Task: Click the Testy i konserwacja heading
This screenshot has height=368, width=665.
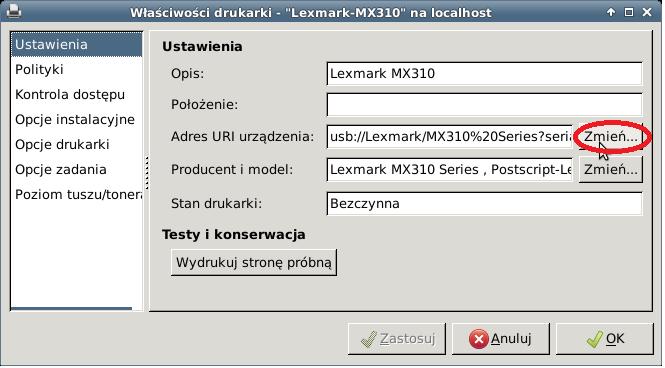Action: click(x=234, y=234)
